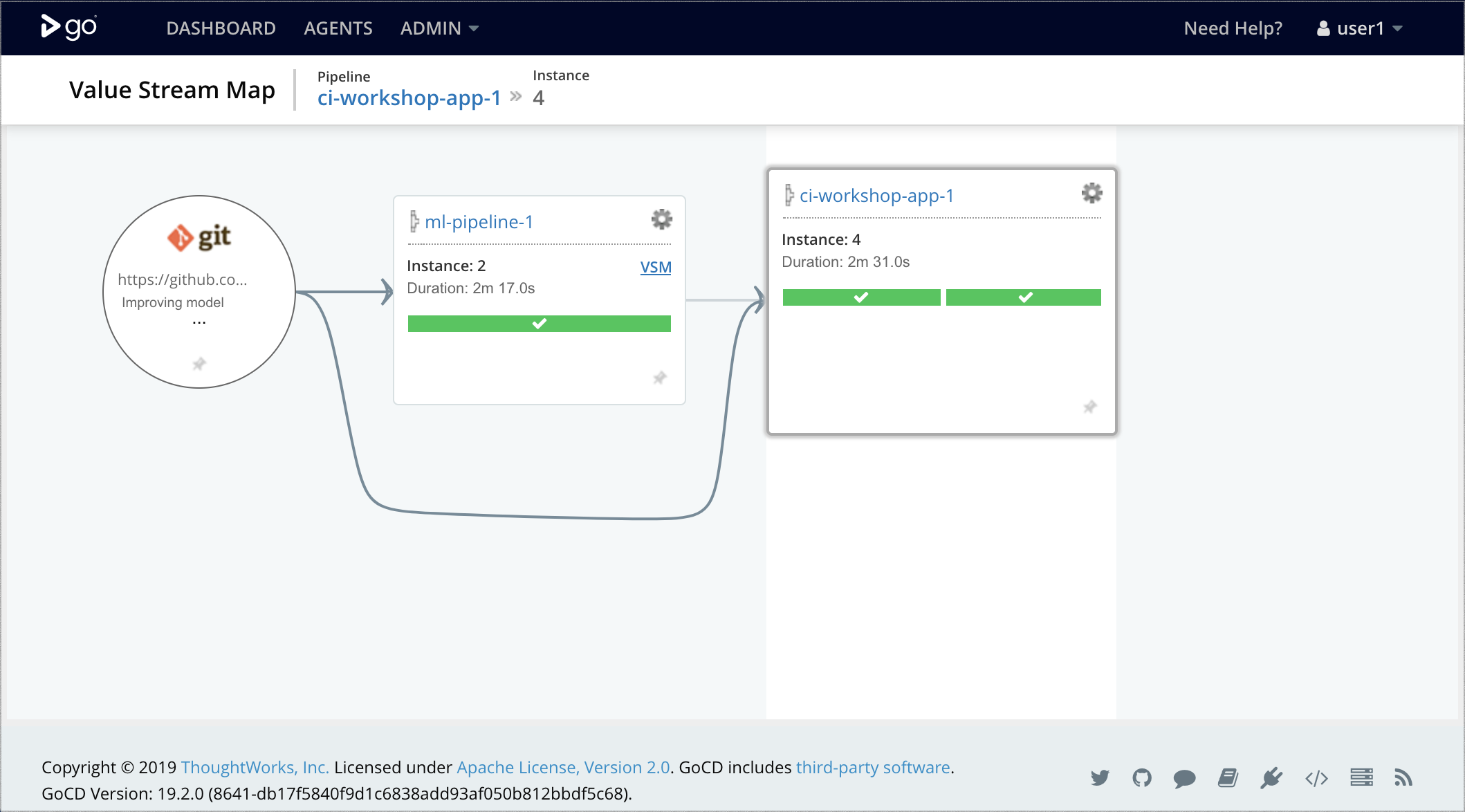Click ml-pipeline-1 green stage bar
1465x812 pixels.
(x=539, y=324)
